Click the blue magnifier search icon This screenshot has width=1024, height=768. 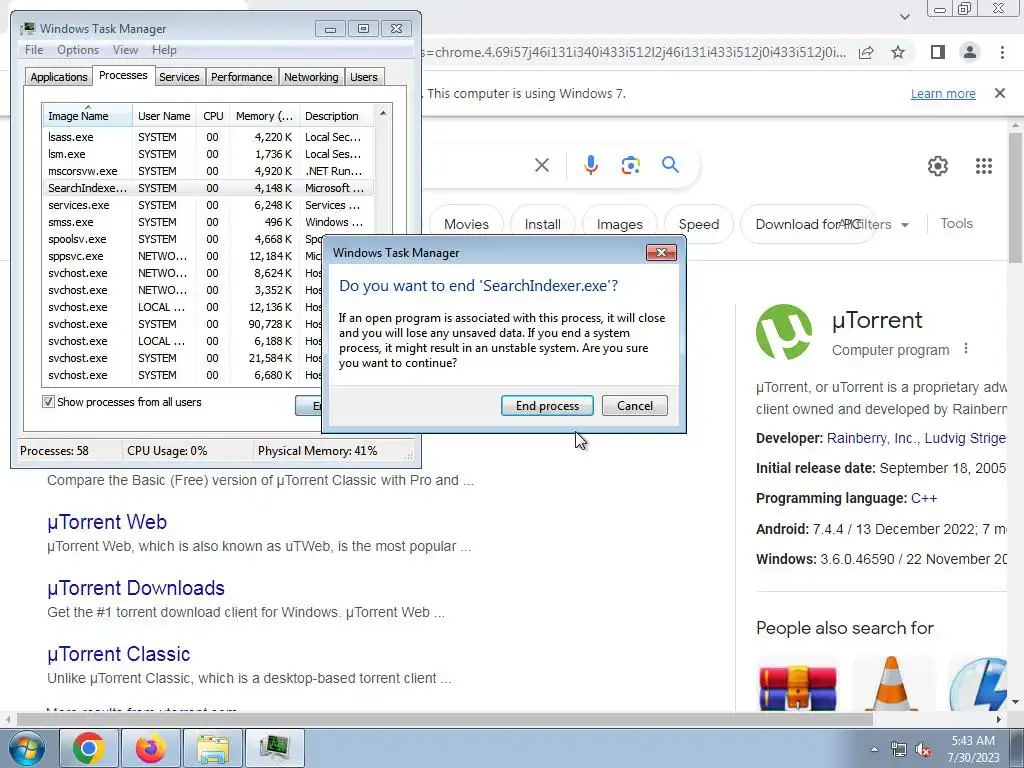point(670,165)
